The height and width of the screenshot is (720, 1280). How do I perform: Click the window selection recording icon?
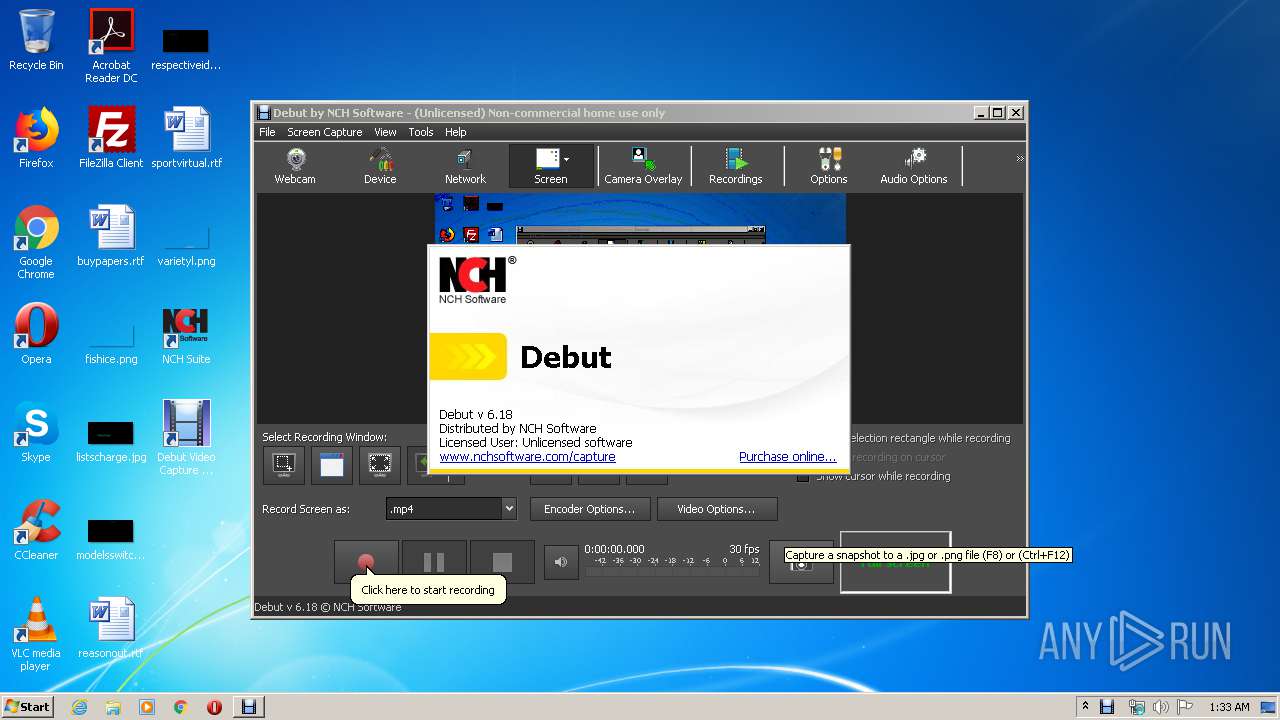tap(332, 465)
